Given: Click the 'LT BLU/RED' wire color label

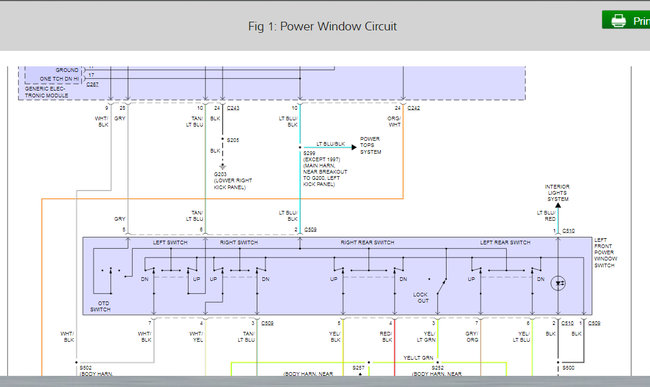Looking at the screenshot, I should pyautogui.click(x=546, y=215).
